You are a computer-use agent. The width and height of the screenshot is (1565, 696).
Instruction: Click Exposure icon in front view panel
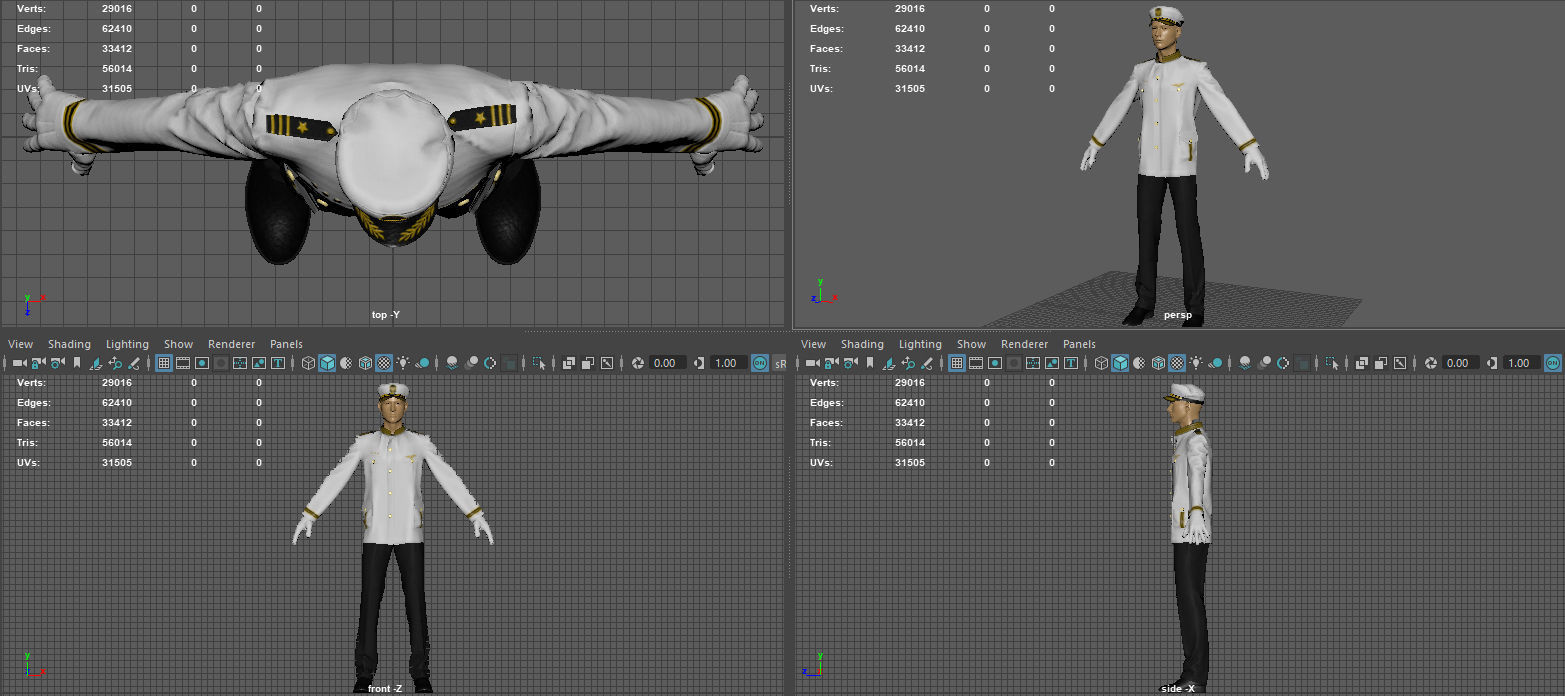[x=638, y=363]
